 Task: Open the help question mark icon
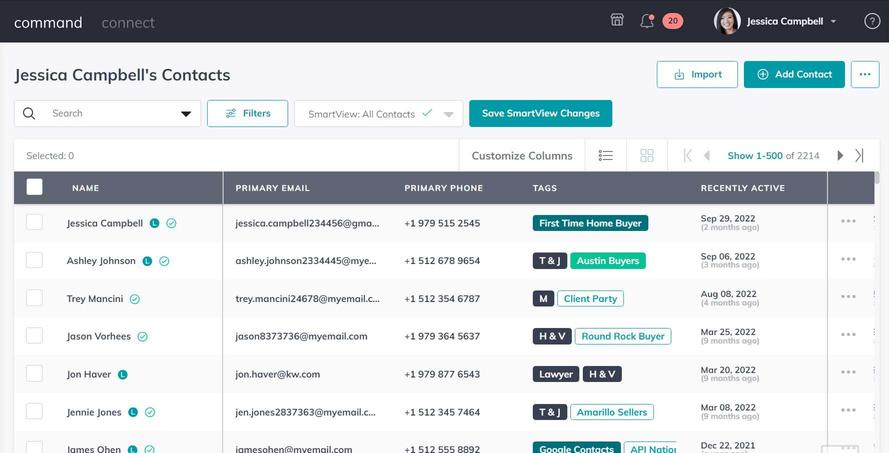point(872,22)
